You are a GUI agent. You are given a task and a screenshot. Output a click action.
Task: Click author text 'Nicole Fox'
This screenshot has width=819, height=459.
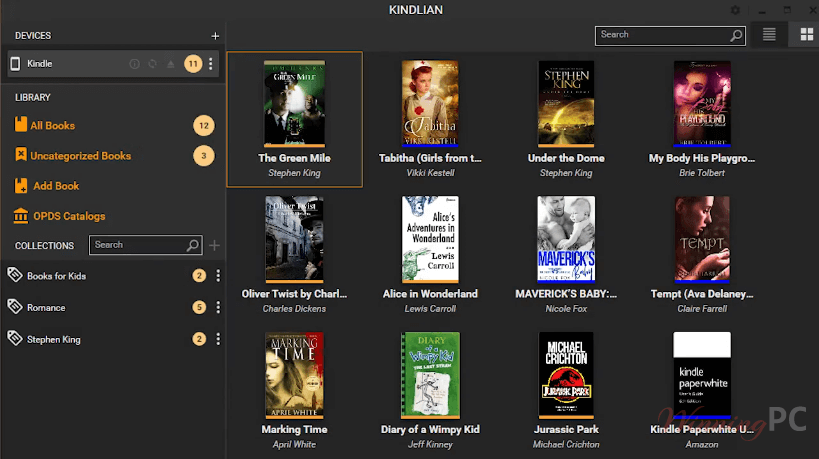[x=566, y=309]
